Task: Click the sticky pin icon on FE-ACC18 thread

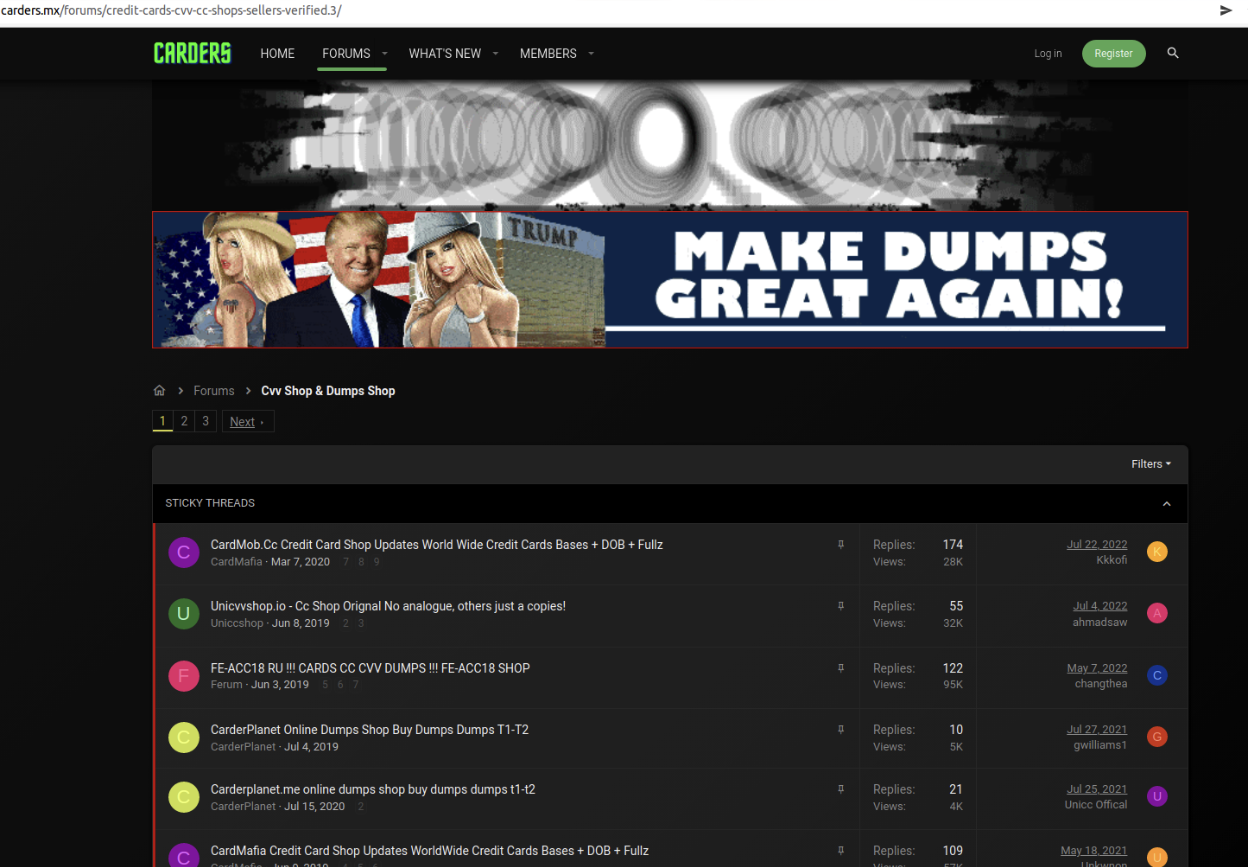Action: pos(841,668)
